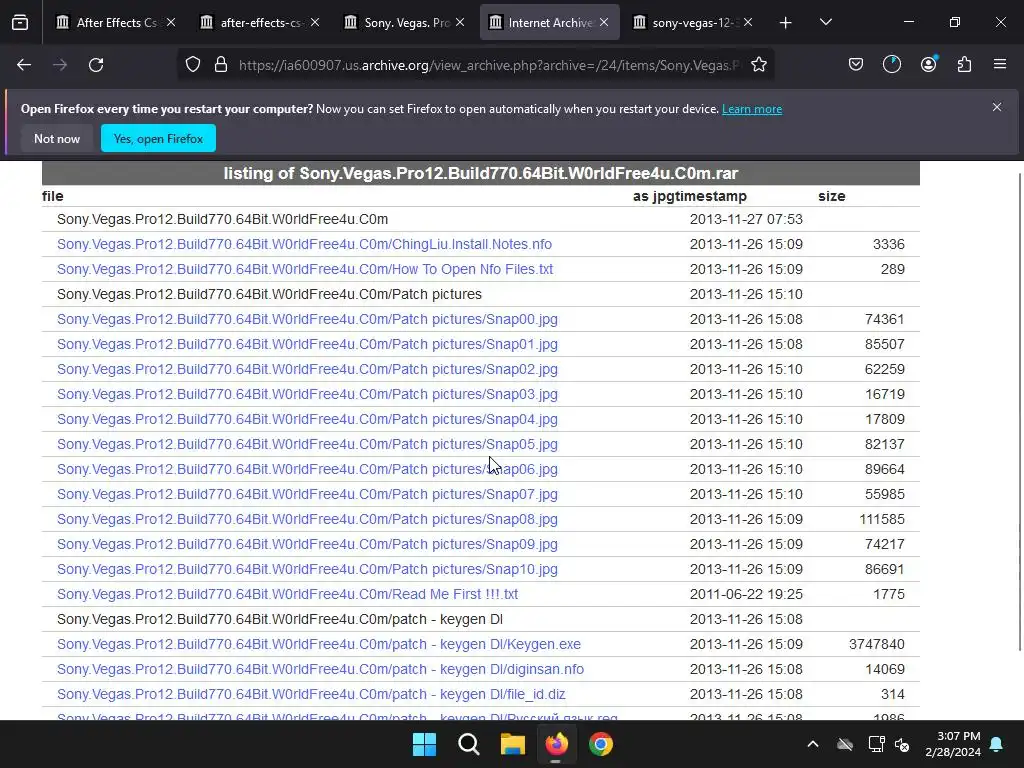Open Windows Search from the taskbar

click(x=468, y=744)
